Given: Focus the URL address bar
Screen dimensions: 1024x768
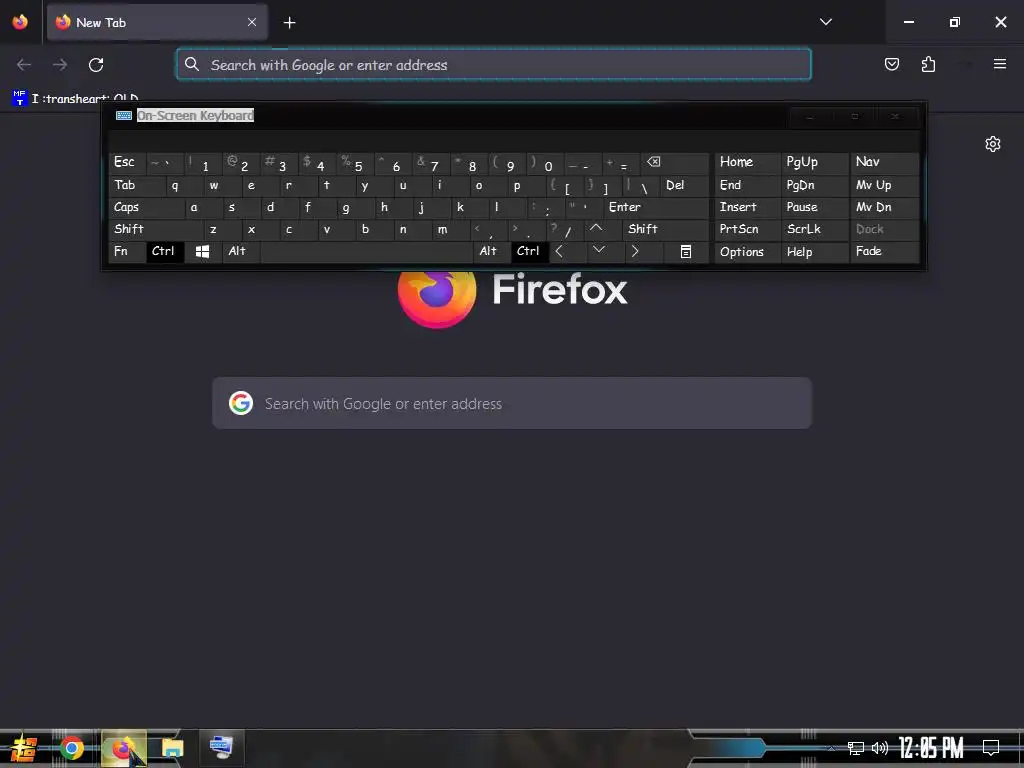Looking at the screenshot, I should 494,65.
